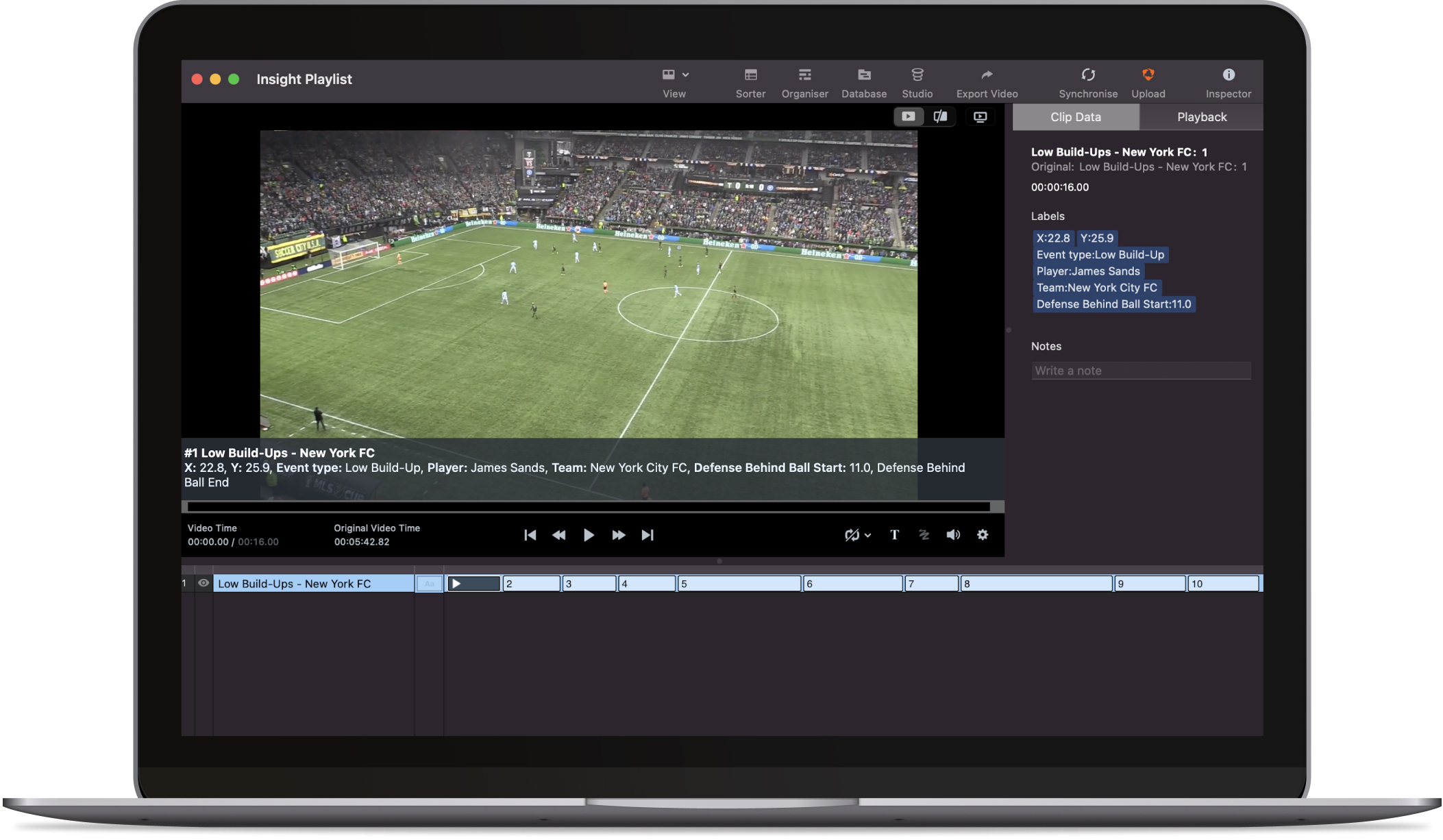Upload to Hudl
The height and width of the screenshot is (840, 1443).
pyautogui.click(x=1148, y=82)
